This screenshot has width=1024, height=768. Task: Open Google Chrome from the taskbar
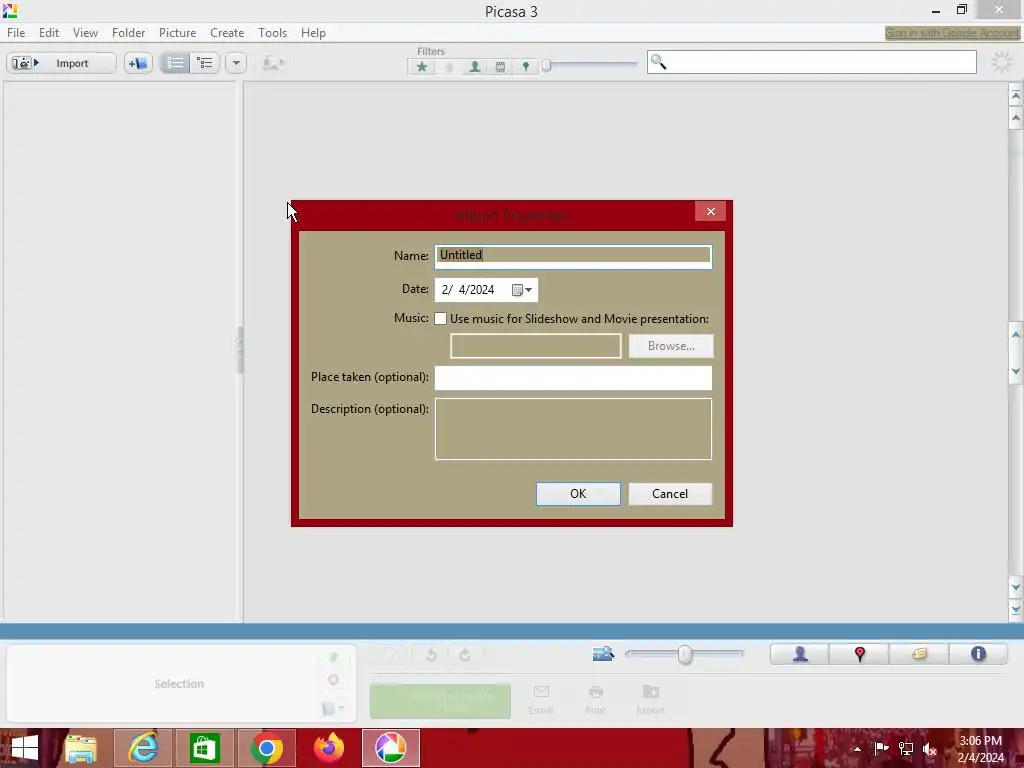(266, 748)
